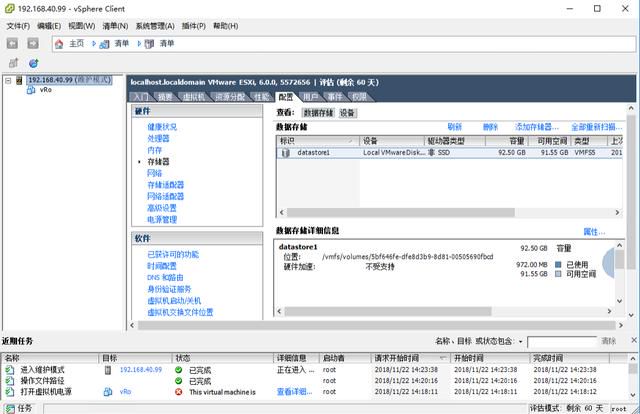Switch to the 性能 tab
This screenshot has width=640, height=414.
pos(262,97)
